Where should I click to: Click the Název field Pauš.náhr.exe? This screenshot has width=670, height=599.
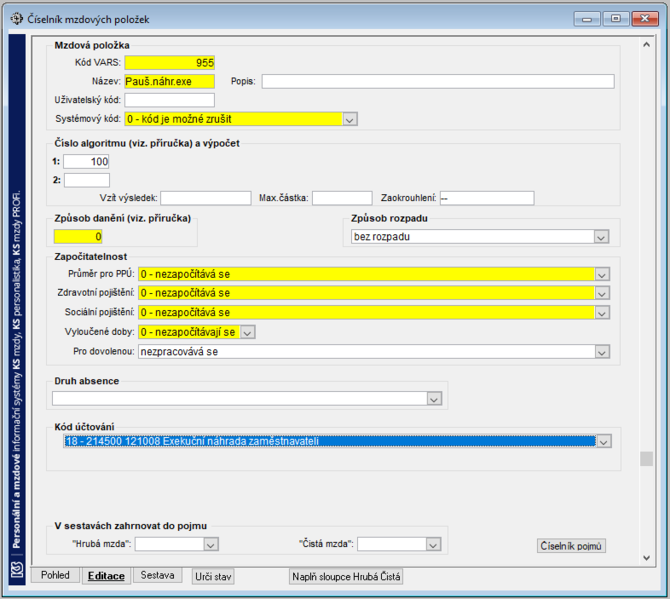pyautogui.click(x=170, y=82)
